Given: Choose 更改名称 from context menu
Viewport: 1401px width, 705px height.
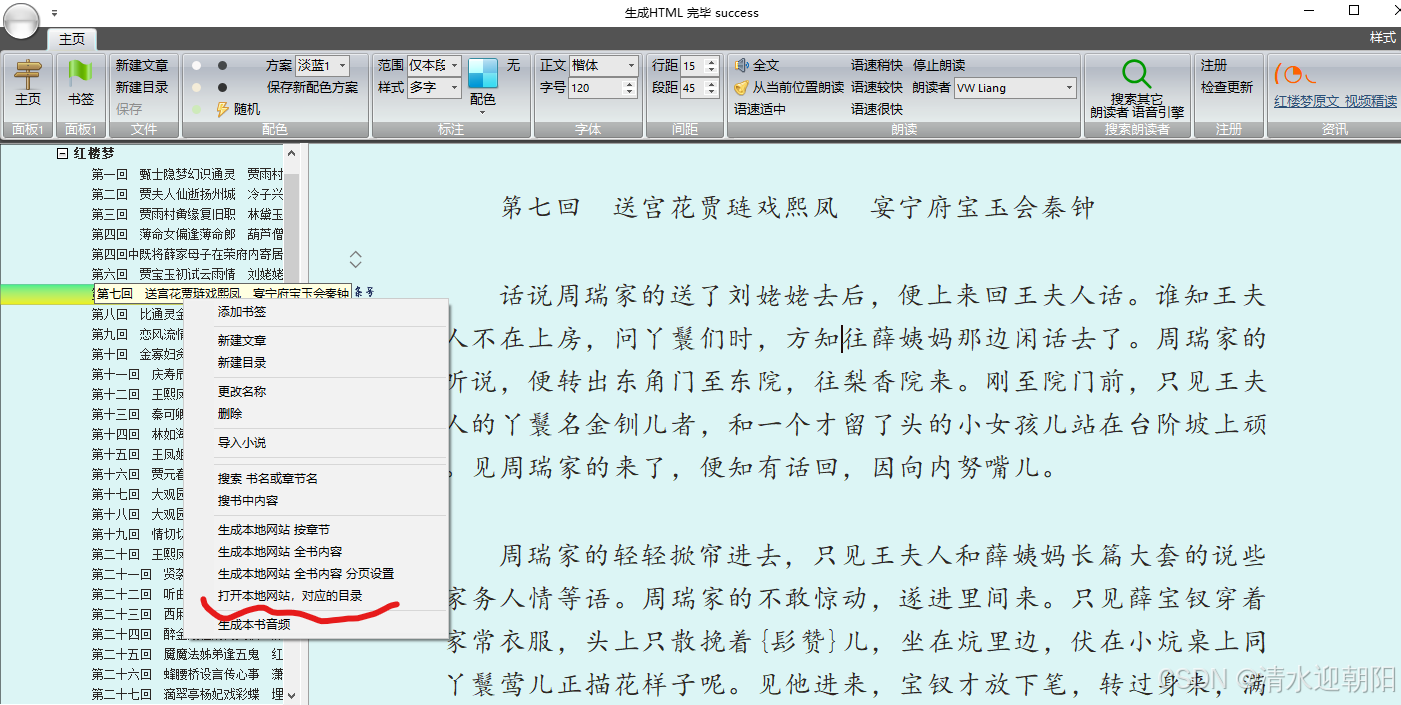Looking at the screenshot, I should pos(242,392).
